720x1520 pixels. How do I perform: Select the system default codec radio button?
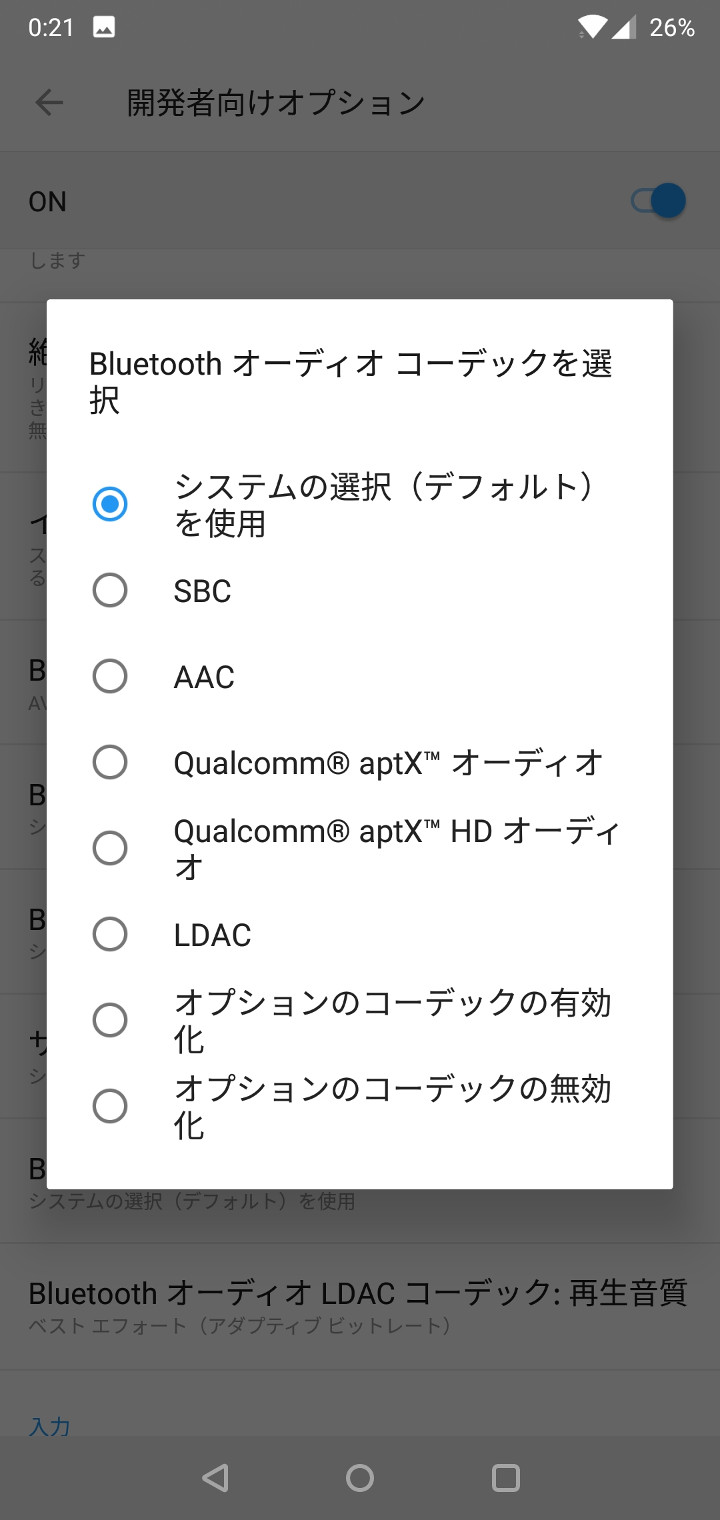click(x=110, y=504)
